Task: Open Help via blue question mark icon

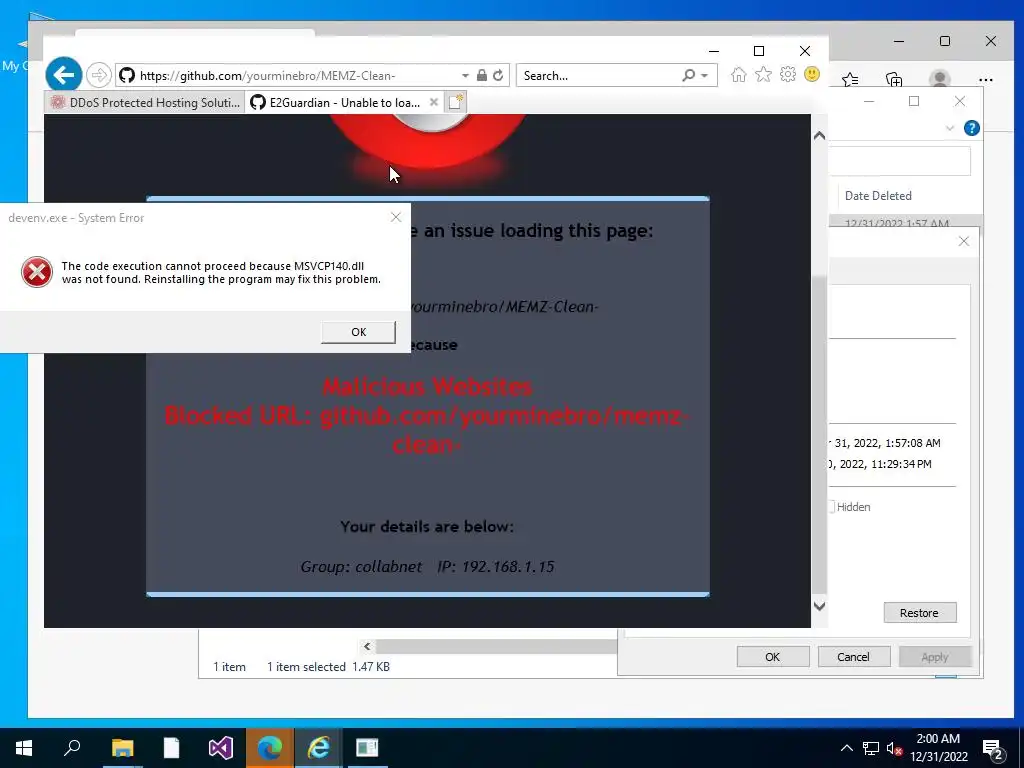Action: click(971, 128)
